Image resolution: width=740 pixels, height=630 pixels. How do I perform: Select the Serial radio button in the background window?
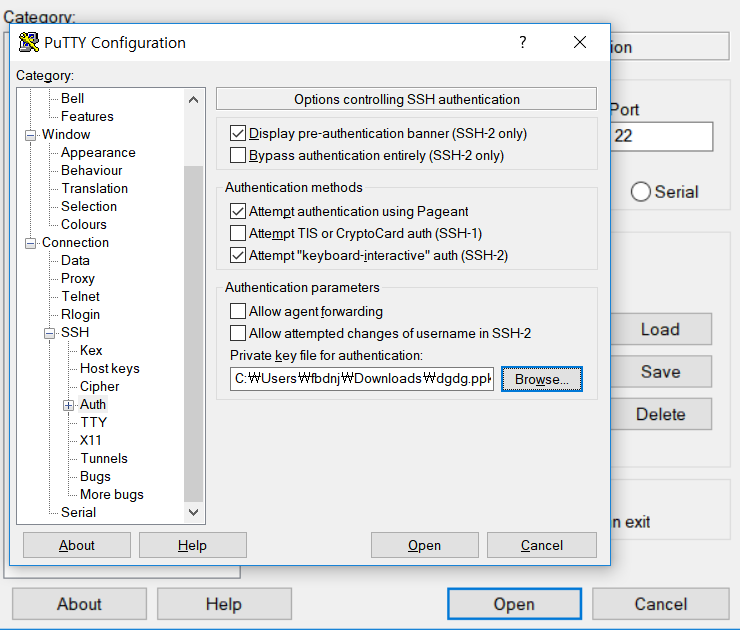point(640,192)
